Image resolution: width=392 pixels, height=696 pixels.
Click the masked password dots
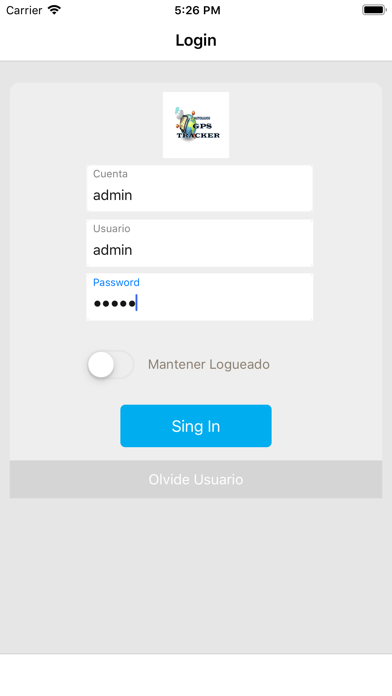tap(115, 304)
